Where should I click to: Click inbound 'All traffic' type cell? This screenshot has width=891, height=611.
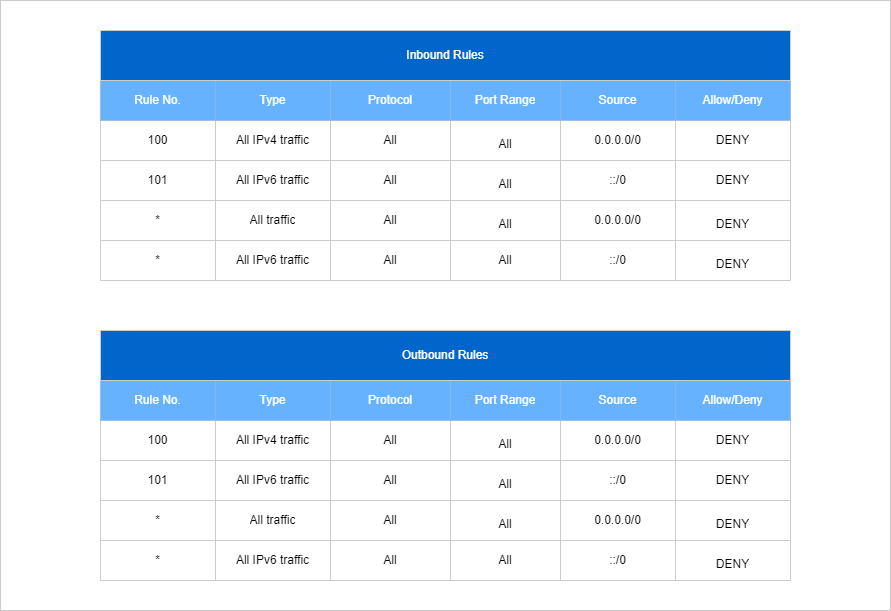(273, 220)
